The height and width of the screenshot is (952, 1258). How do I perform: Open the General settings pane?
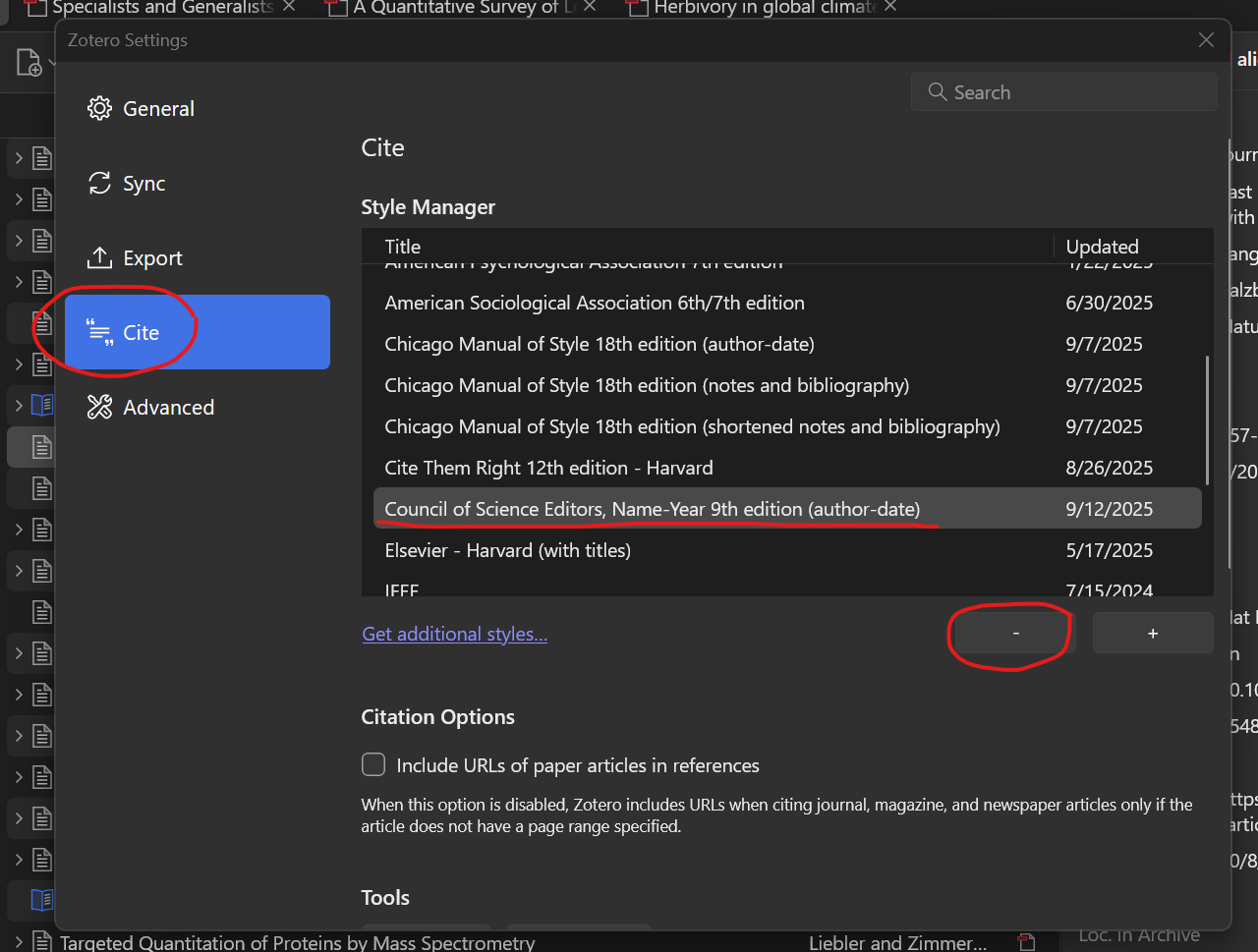(197, 108)
